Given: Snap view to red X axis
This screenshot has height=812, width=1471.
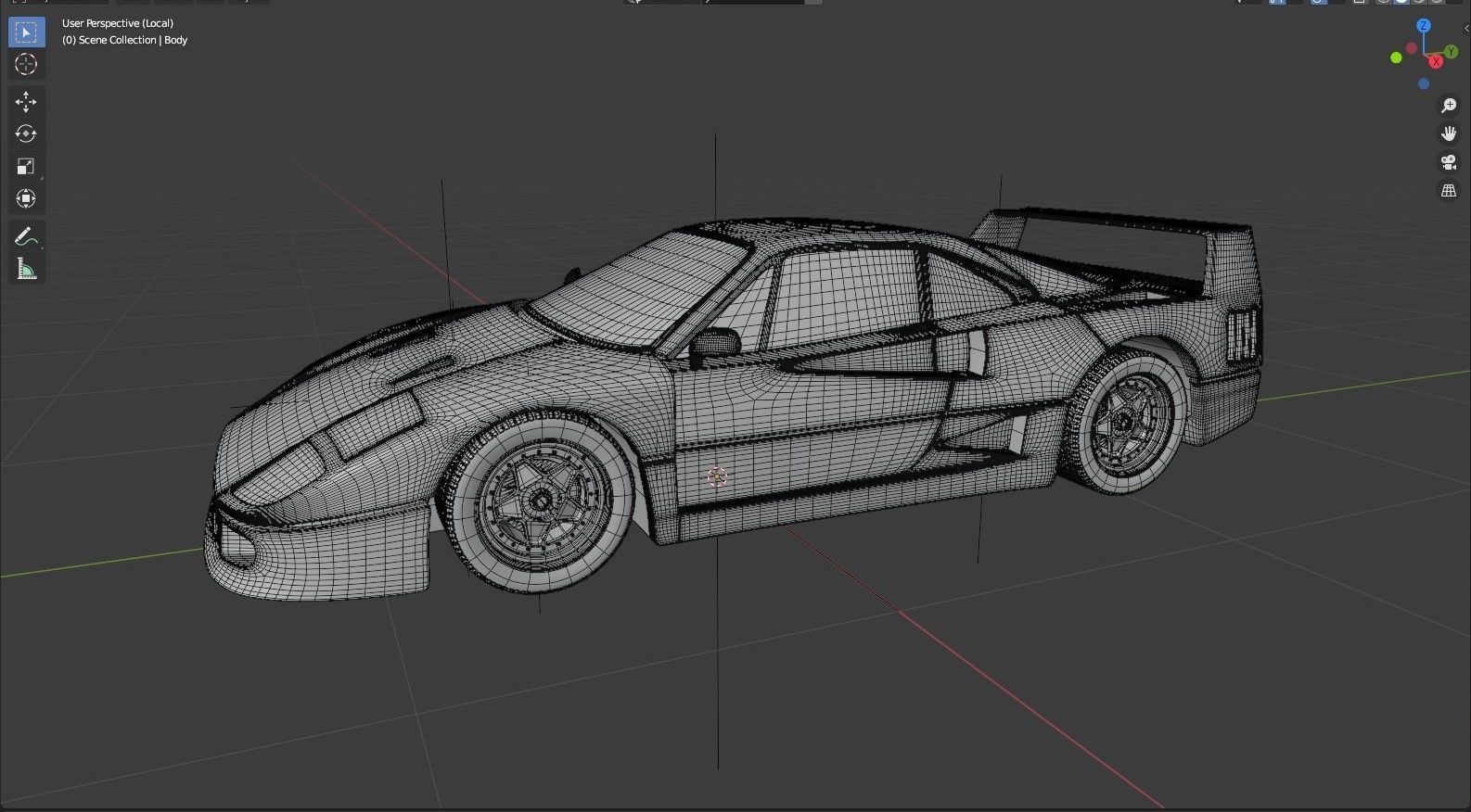Looking at the screenshot, I should coord(1436,61).
